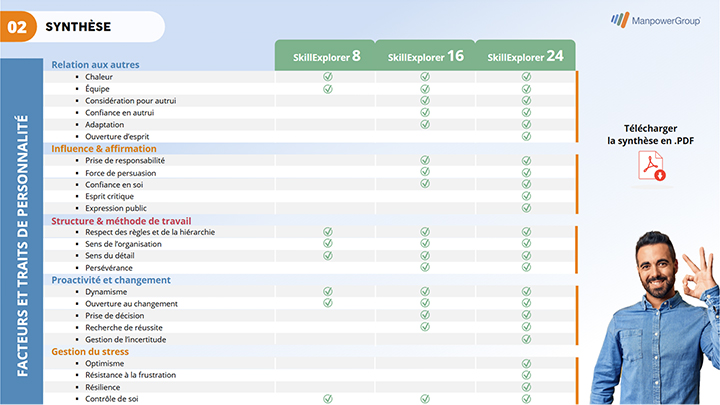Click Considération pour autrui checkmark under SkillExplorer 16
This screenshot has width=720, height=405.
click(x=425, y=100)
